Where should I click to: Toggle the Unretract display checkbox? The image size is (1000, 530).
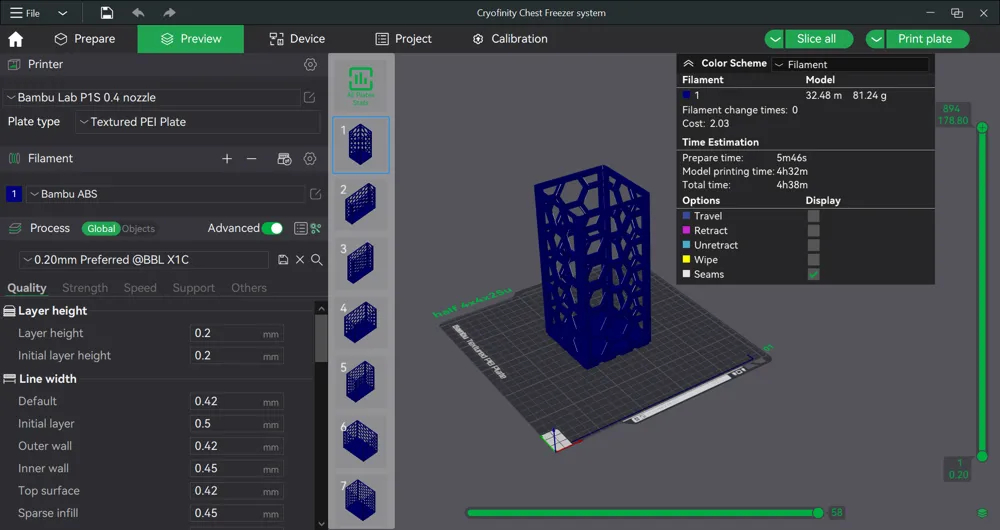(x=813, y=245)
